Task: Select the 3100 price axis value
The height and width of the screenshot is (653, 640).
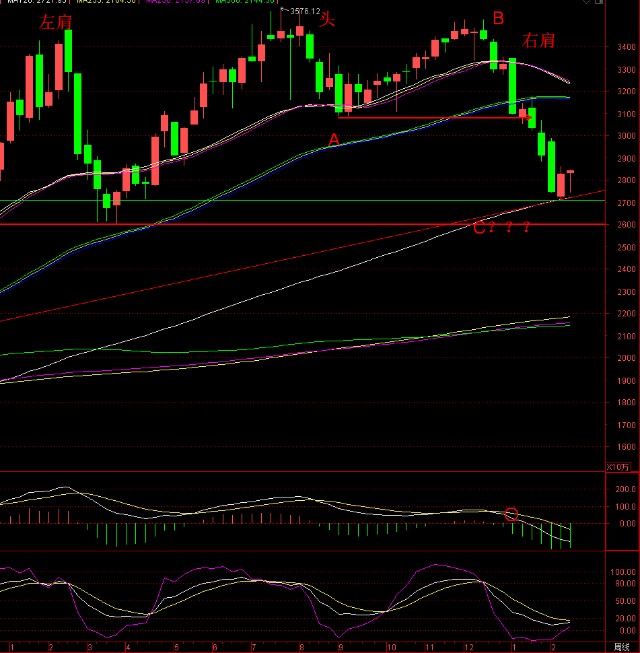Action: [626, 114]
